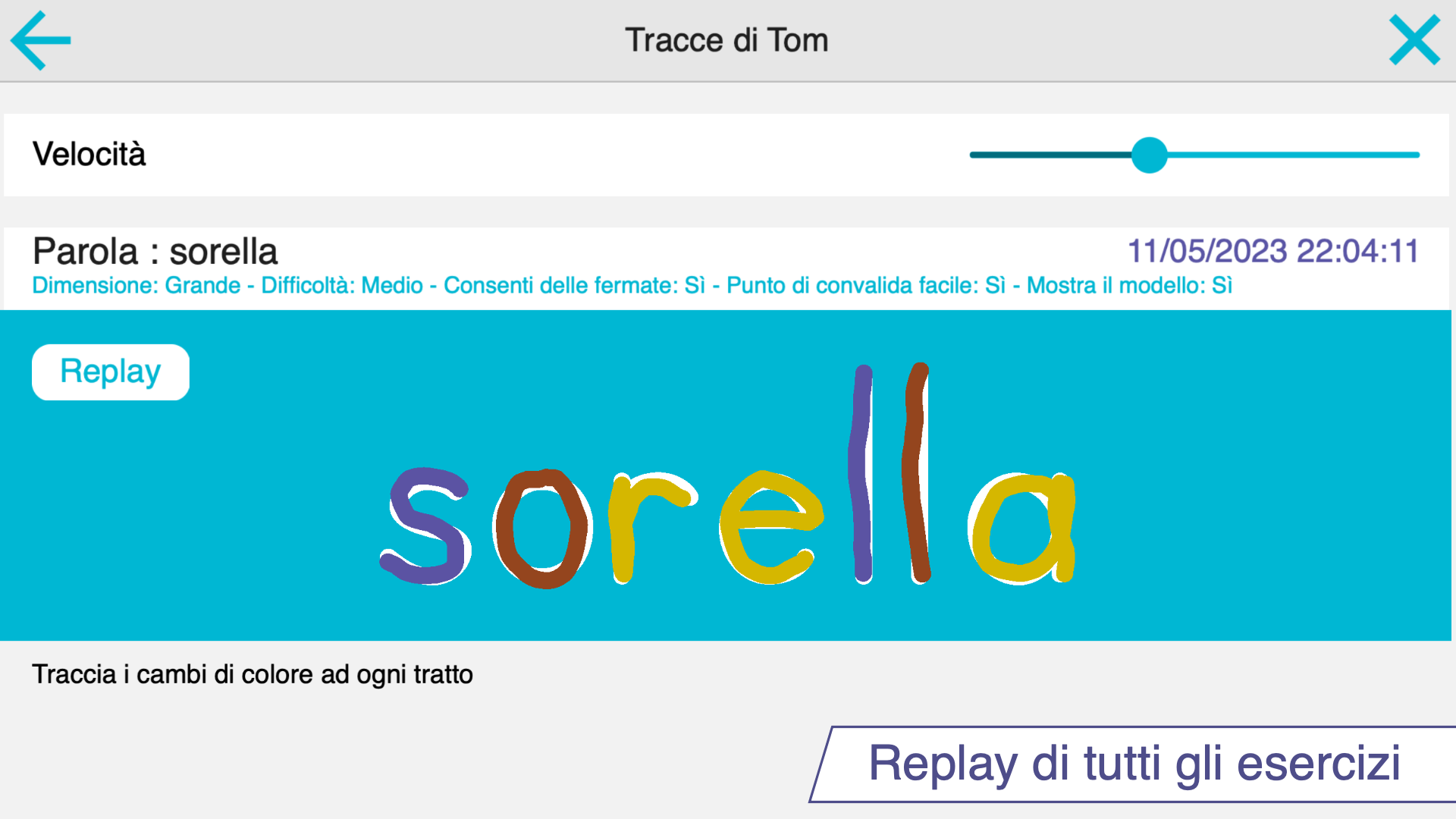The width and height of the screenshot is (1456, 819).
Task: Click the right end of the speed slider
Action: pyautogui.click(x=1415, y=155)
